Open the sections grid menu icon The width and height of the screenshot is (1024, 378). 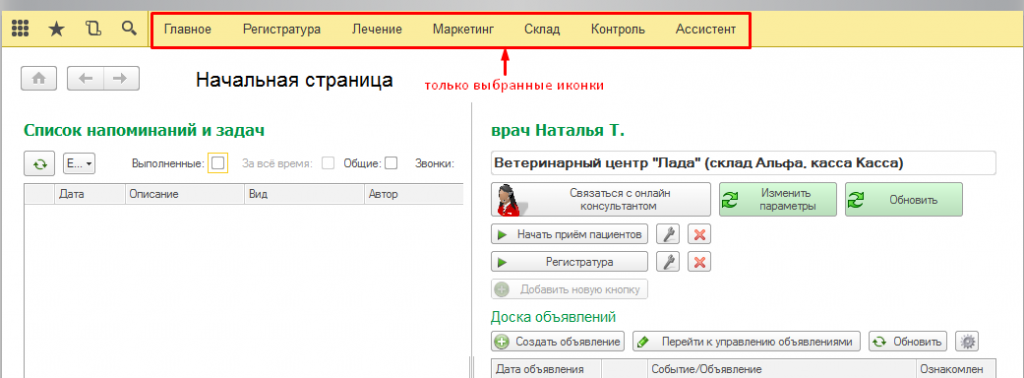pyautogui.click(x=20, y=29)
